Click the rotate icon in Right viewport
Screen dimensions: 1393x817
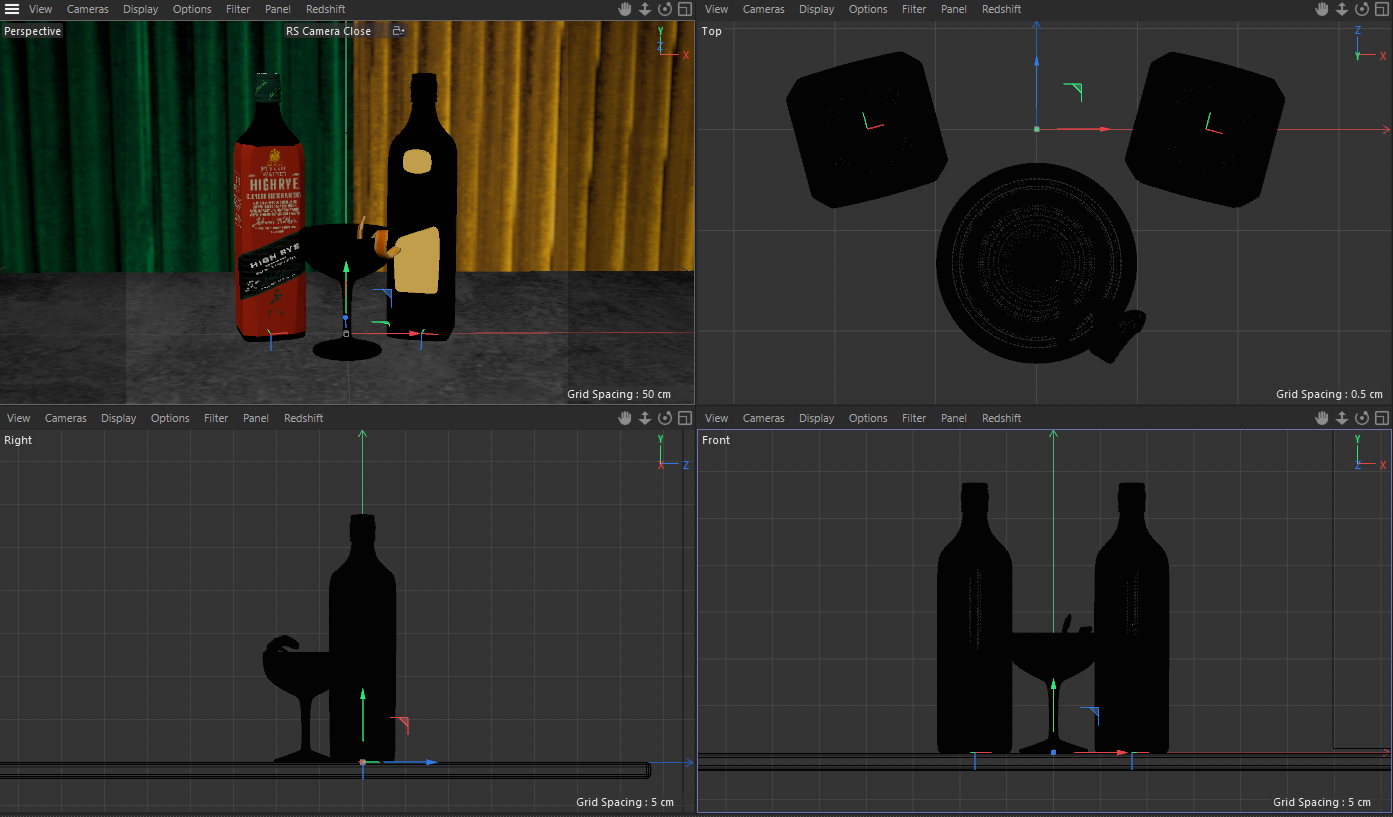[665, 418]
